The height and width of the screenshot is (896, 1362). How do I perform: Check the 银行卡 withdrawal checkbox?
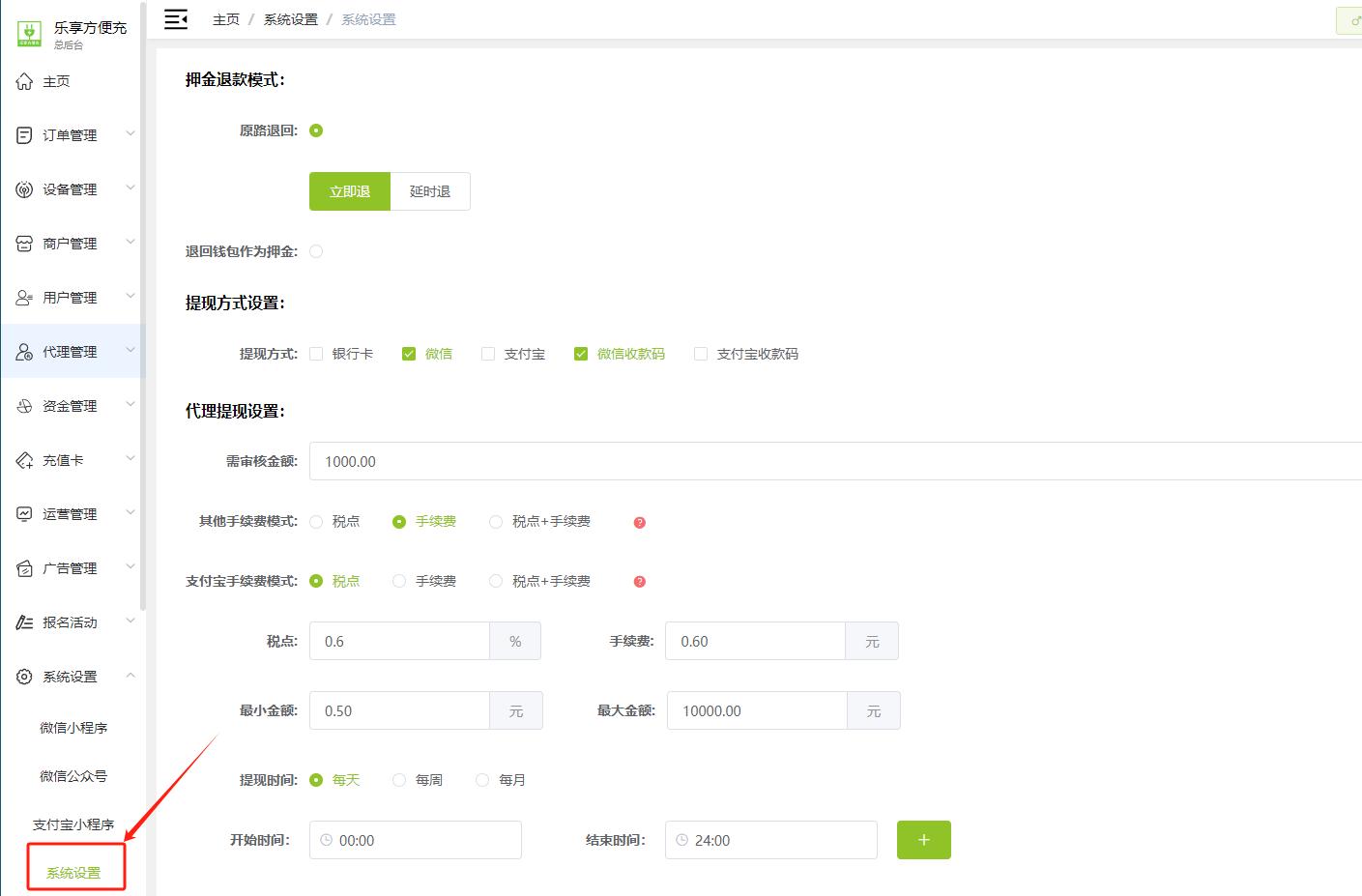coord(316,354)
